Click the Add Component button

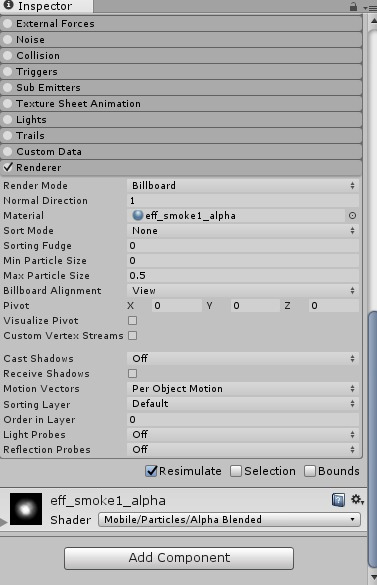179,558
